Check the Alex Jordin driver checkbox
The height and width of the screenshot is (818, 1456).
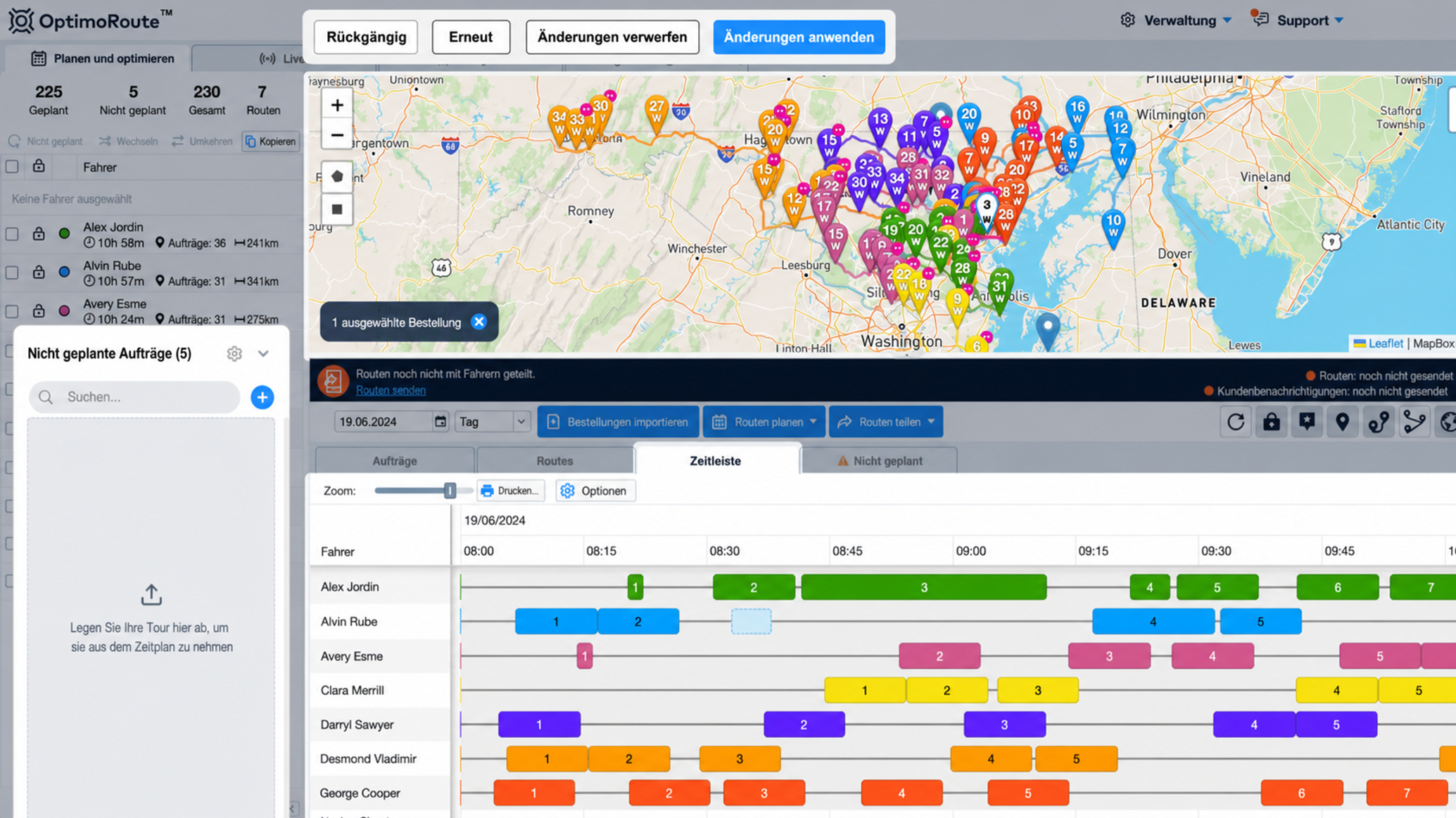(12, 234)
